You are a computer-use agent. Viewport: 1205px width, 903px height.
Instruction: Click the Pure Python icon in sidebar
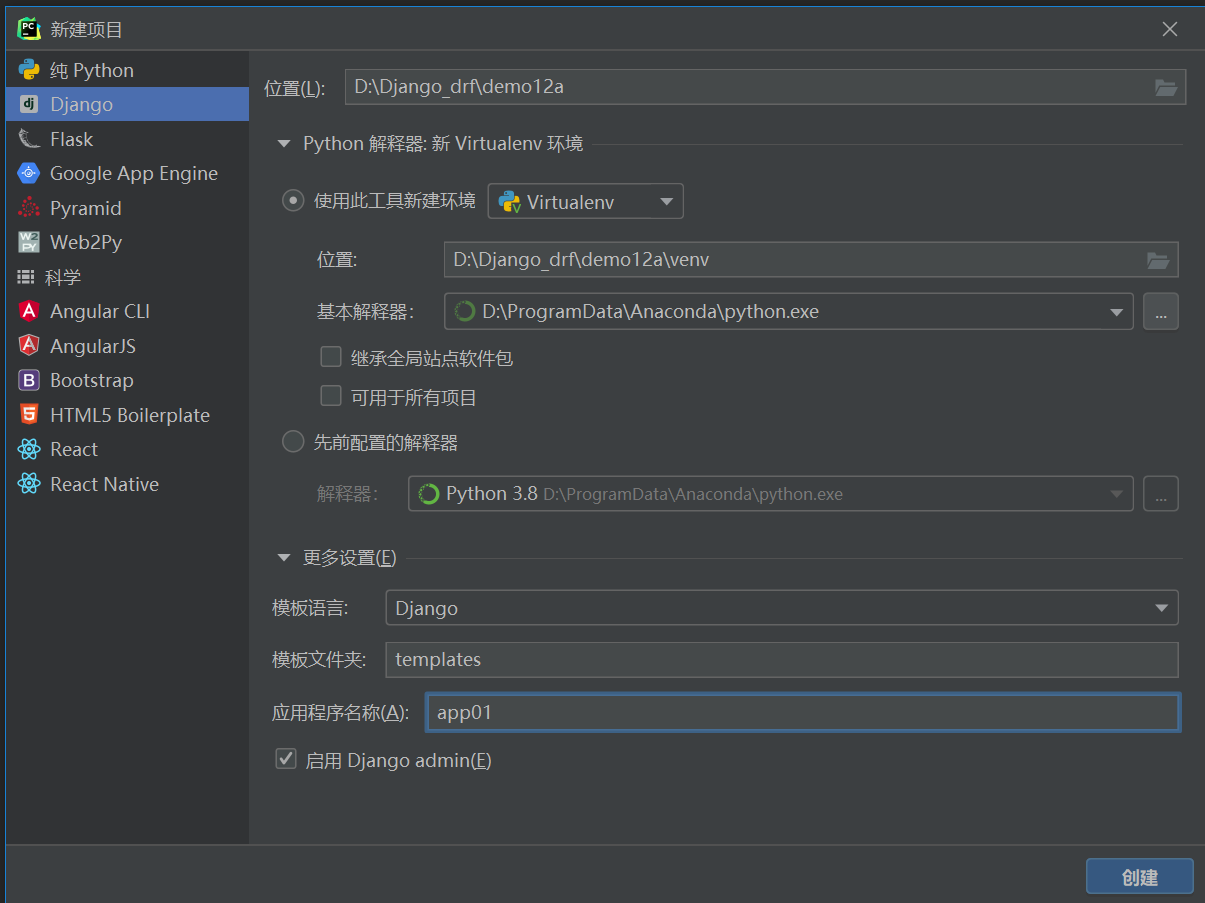point(29,70)
